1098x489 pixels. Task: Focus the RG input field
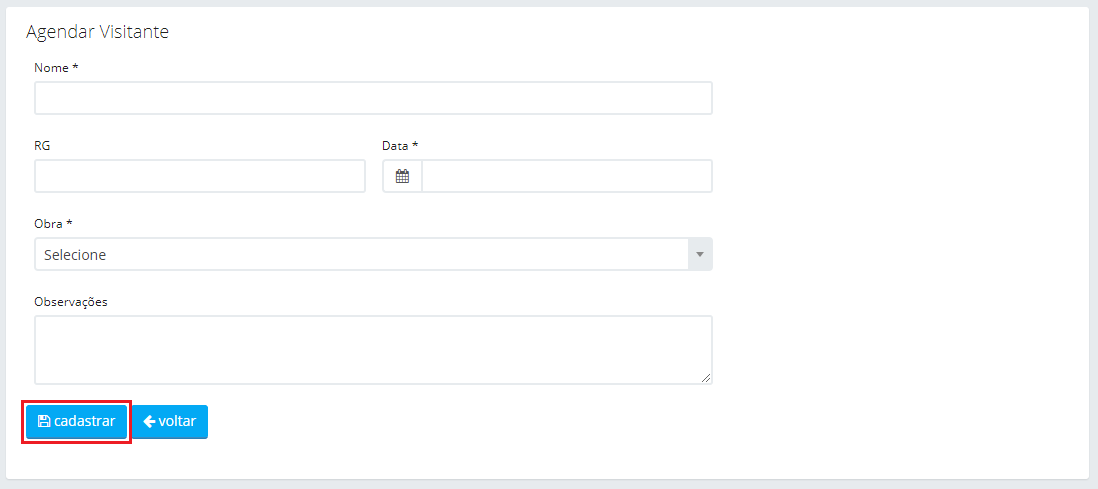[x=200, y=176]
